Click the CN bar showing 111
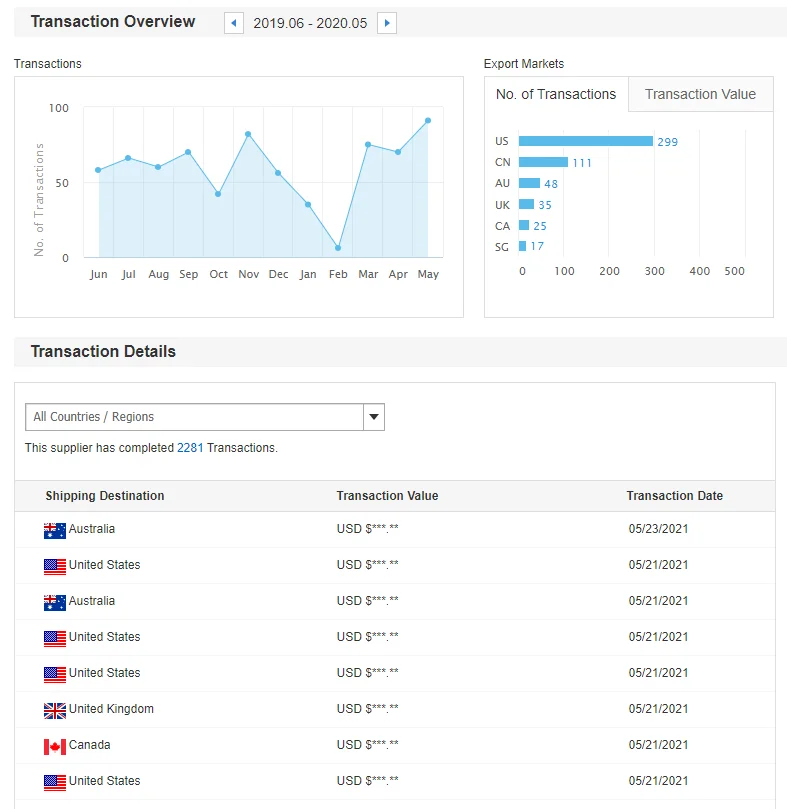 click(x=543, y=162)
